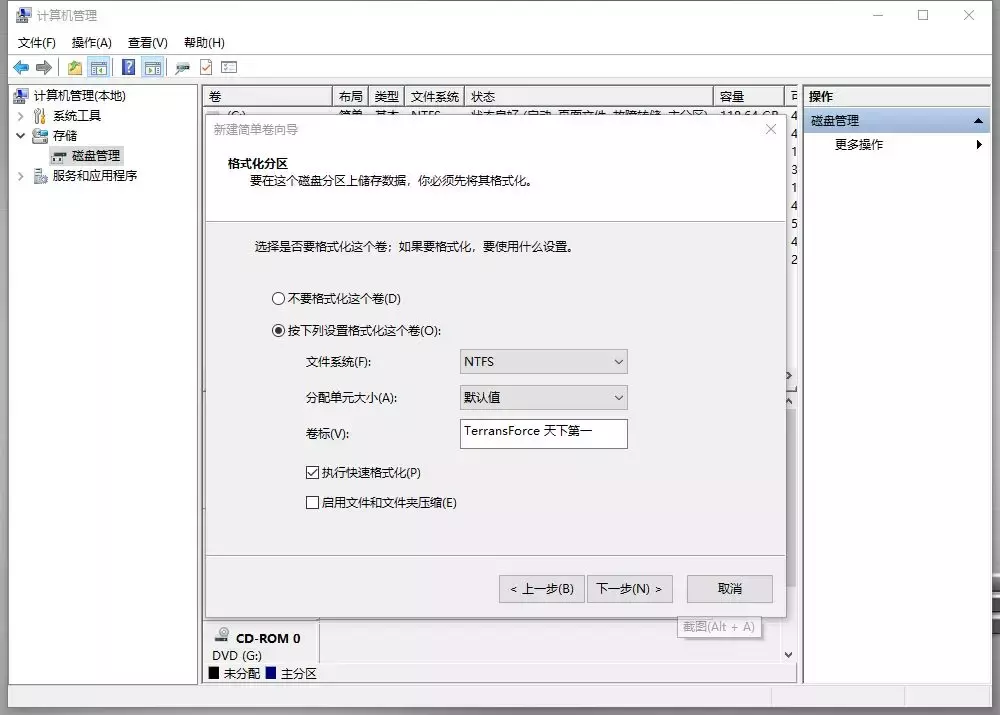Select the 不要格式化这个卷 radio option
The image size is (1000, 715).
pos(277,297)
